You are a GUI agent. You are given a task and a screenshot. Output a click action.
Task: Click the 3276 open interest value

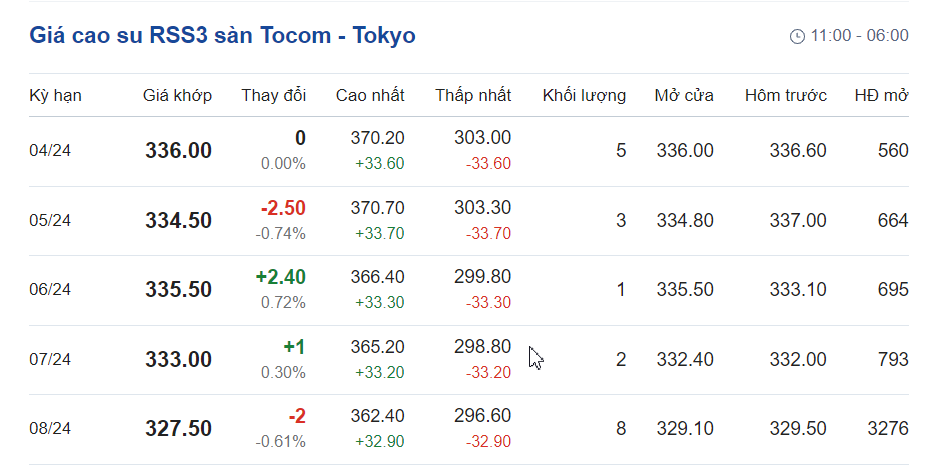[x=887, y=429]
